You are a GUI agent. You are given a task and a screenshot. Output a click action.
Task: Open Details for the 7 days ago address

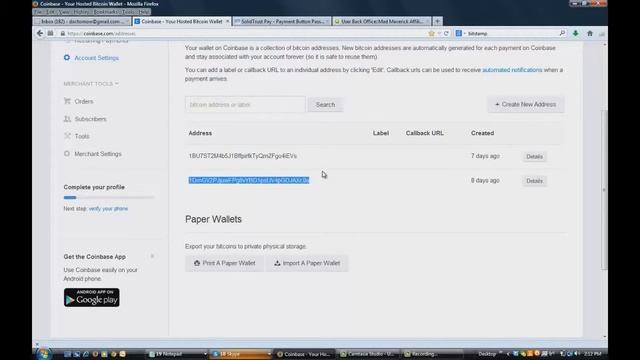pyautogui.click(x=534, y=156)
